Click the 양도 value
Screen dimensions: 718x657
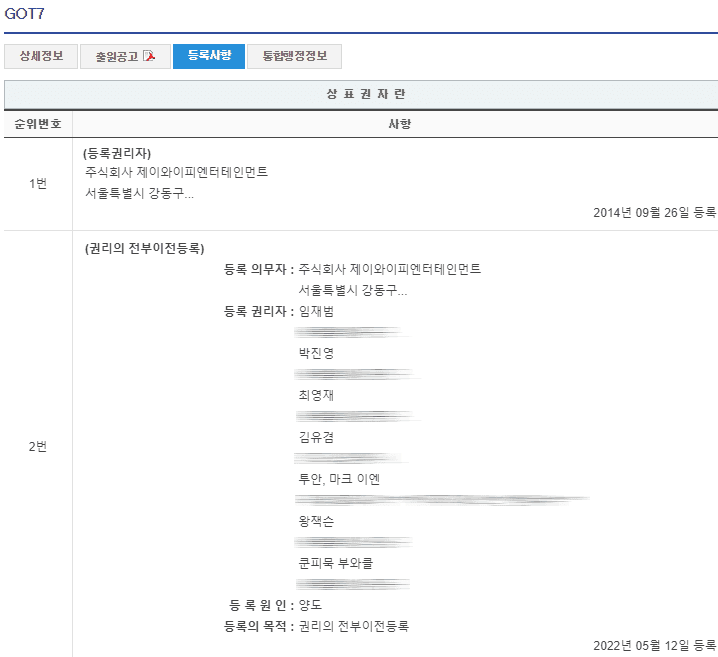pyautogui.click(x=310, y=605)
